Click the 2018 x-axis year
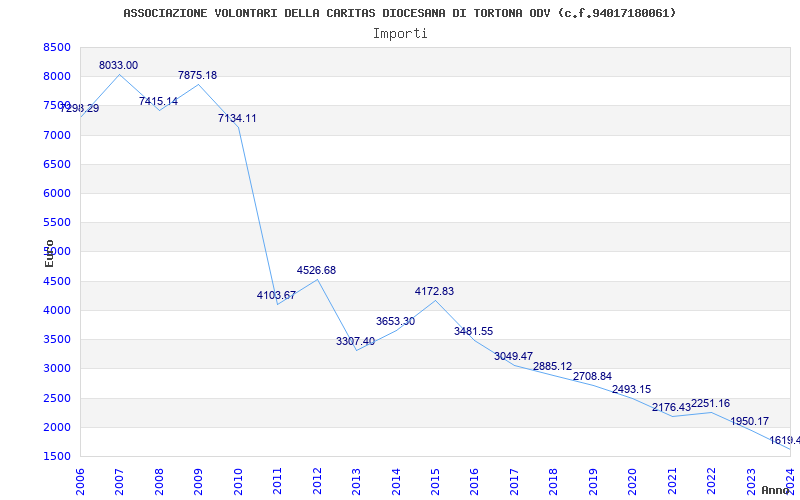Screen dimensions: 800x500 pos(554,482)
